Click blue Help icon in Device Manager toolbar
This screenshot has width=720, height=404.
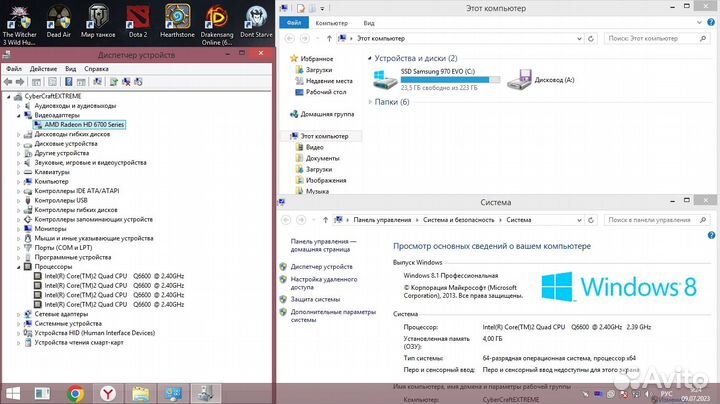pos(68,82)
